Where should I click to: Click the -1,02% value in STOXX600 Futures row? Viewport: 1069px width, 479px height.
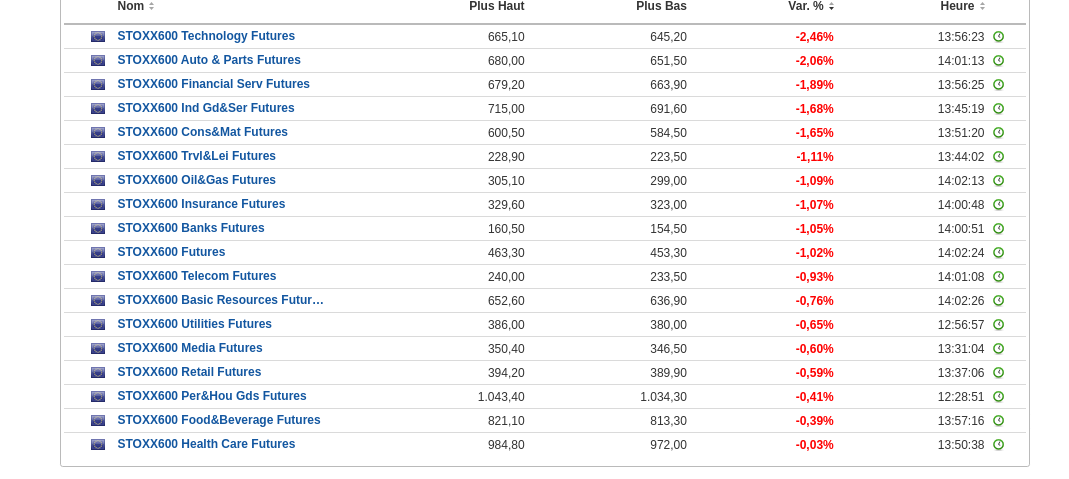pos(814,253)
